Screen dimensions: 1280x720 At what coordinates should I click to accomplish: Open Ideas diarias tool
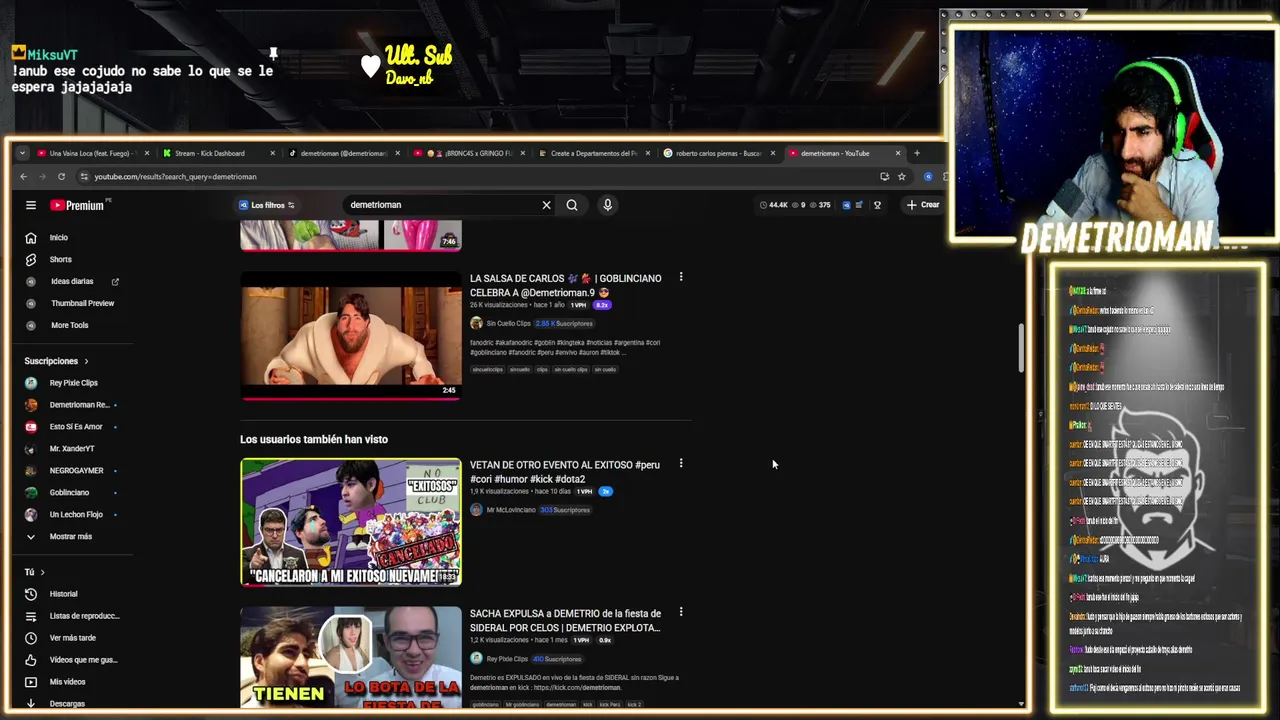[x=72, y=282]
